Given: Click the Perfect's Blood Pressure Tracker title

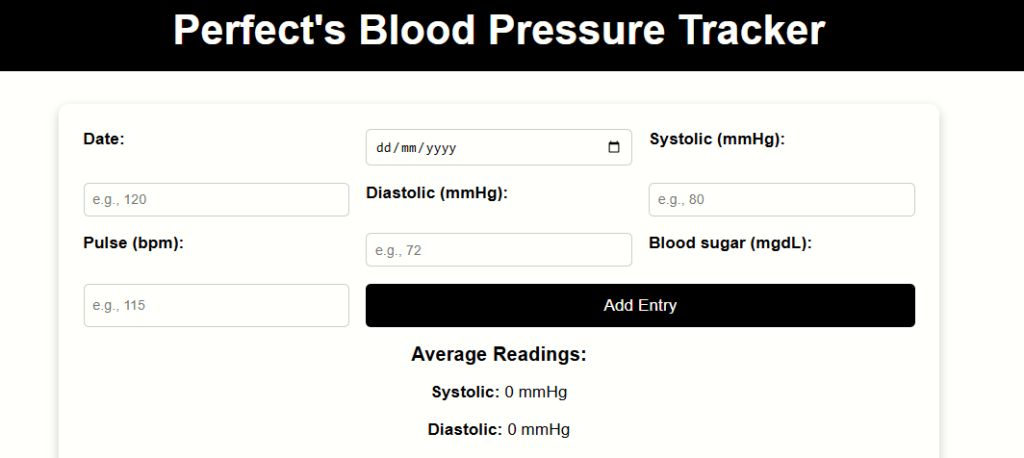Looking at the screenshot, I should (x=499, y=31).
